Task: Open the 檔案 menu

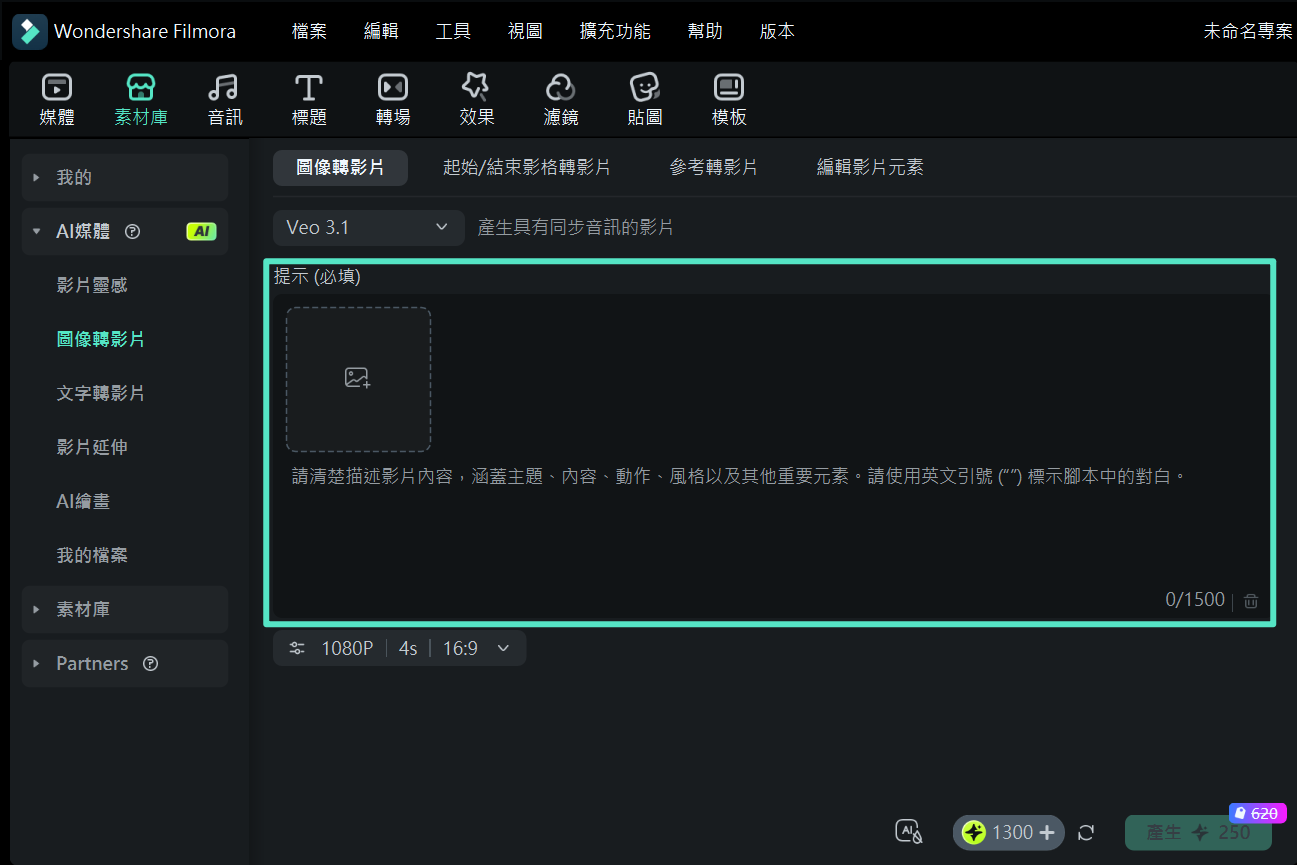Action: click(x=309, y=31)
